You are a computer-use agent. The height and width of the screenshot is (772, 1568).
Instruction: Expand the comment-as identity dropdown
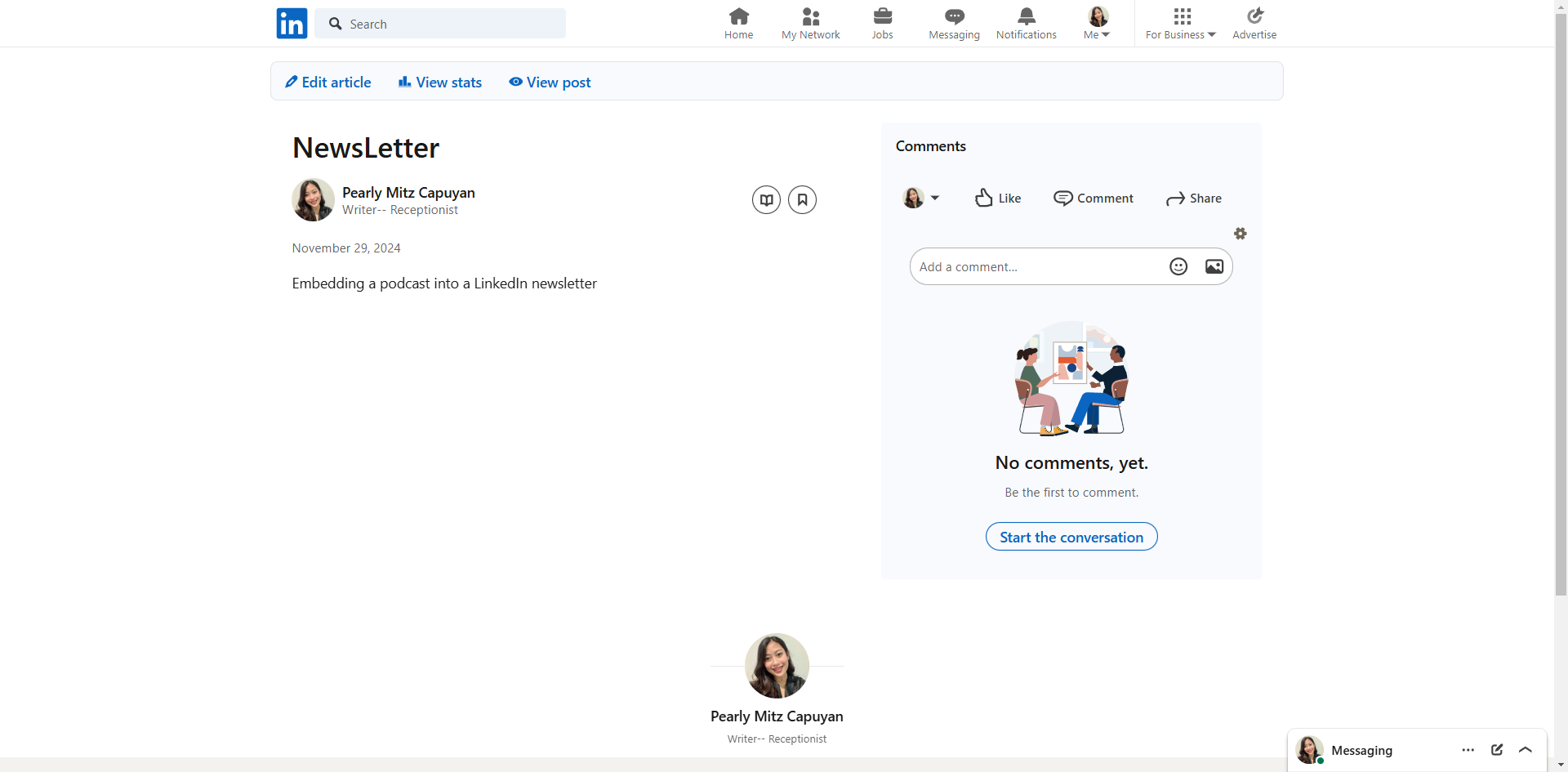tap(921, 198)
